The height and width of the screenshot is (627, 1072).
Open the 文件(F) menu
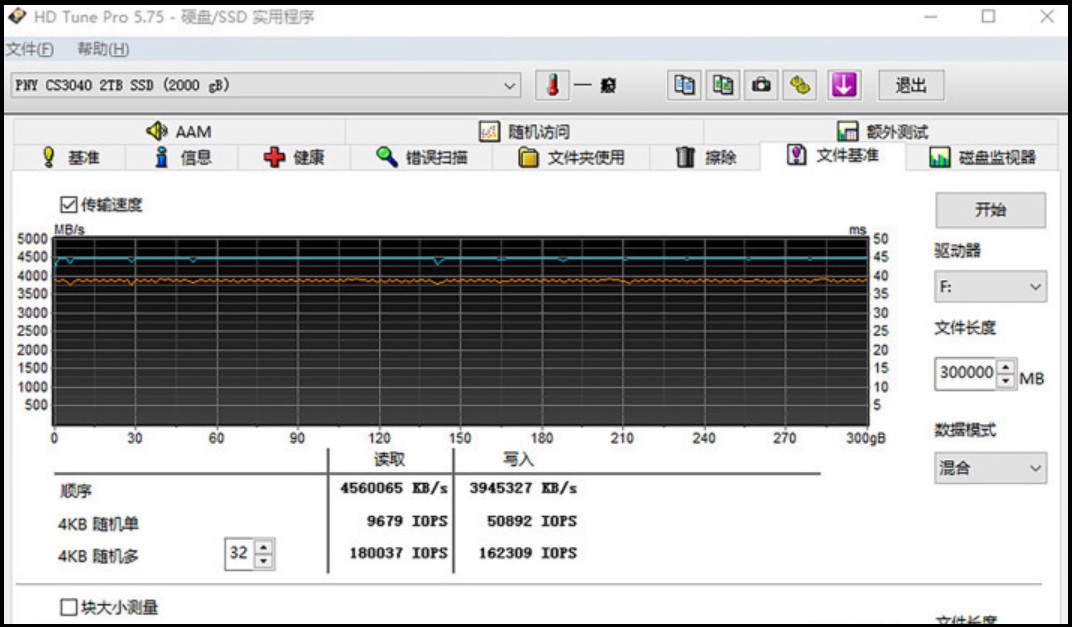tap(30, 49)
